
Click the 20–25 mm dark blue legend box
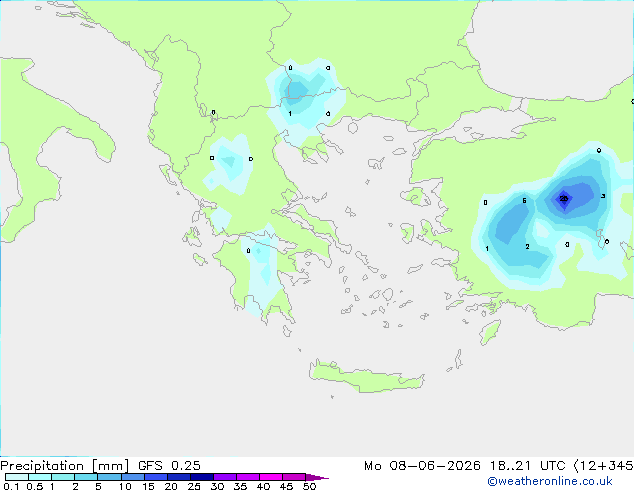(x=179, y=477)
